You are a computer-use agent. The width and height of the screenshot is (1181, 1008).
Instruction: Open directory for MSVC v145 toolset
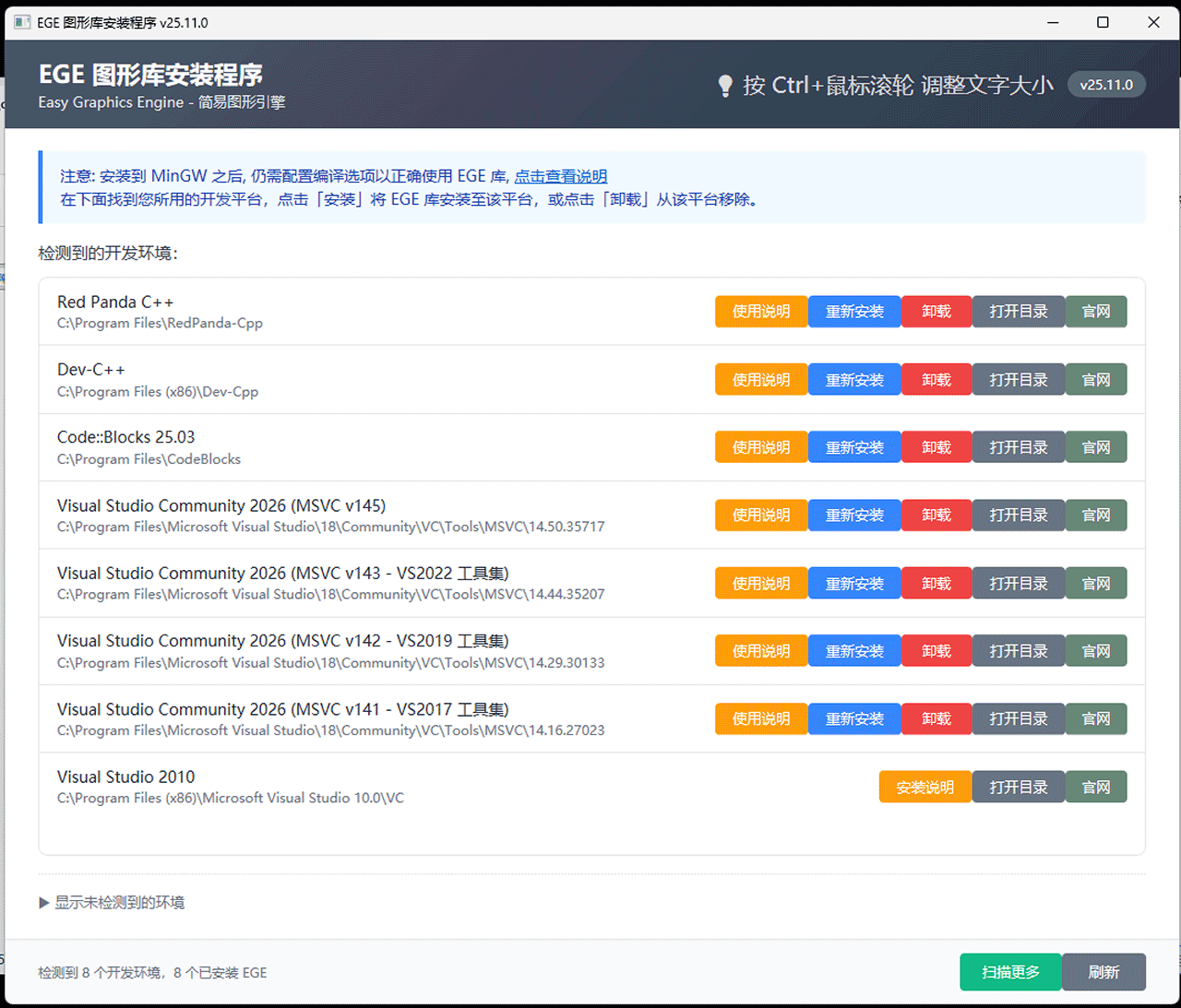tap(1019, 516)
